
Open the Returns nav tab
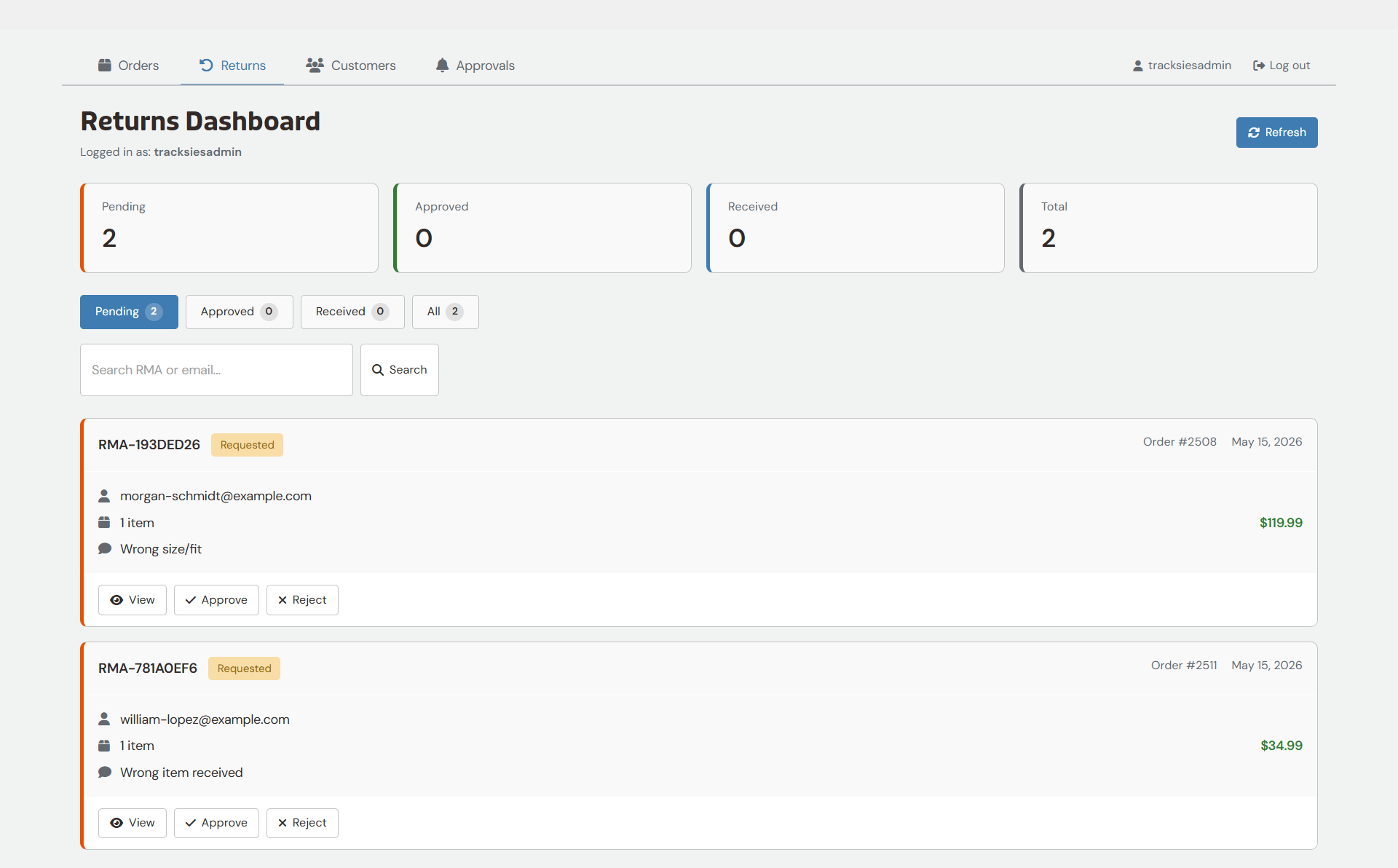[x=232, y=66]
